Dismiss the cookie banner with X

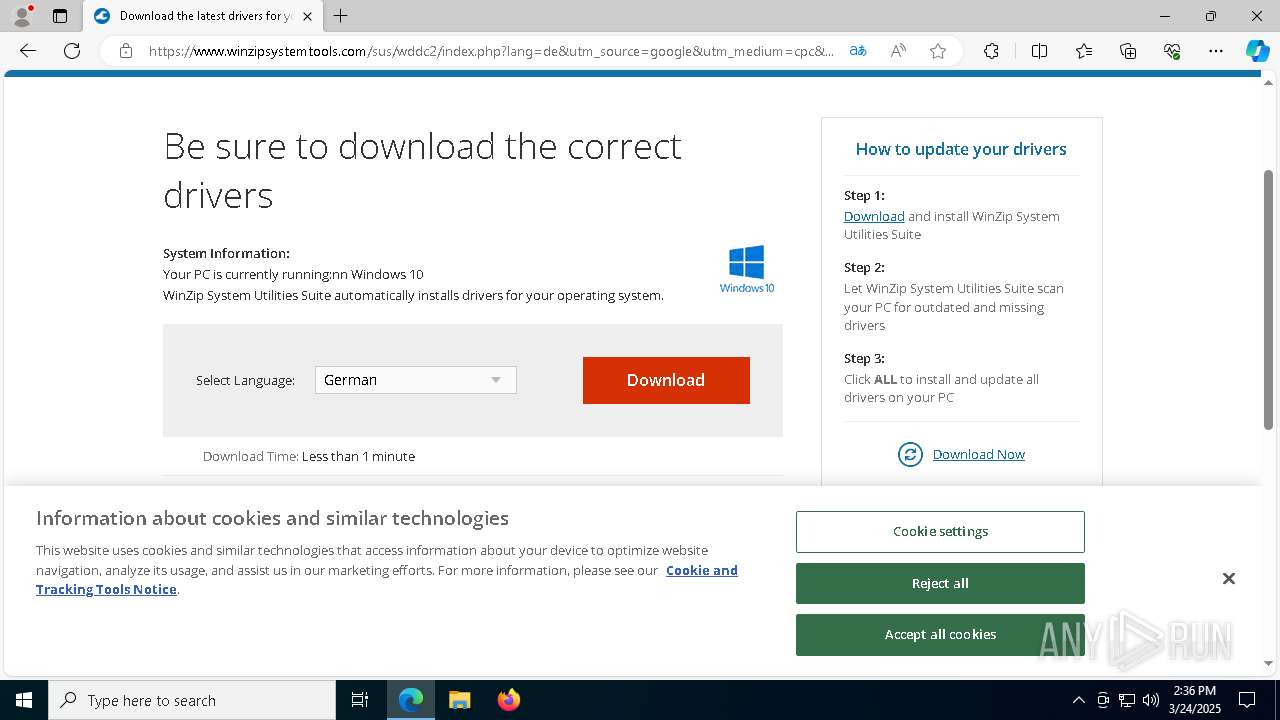1229,579
